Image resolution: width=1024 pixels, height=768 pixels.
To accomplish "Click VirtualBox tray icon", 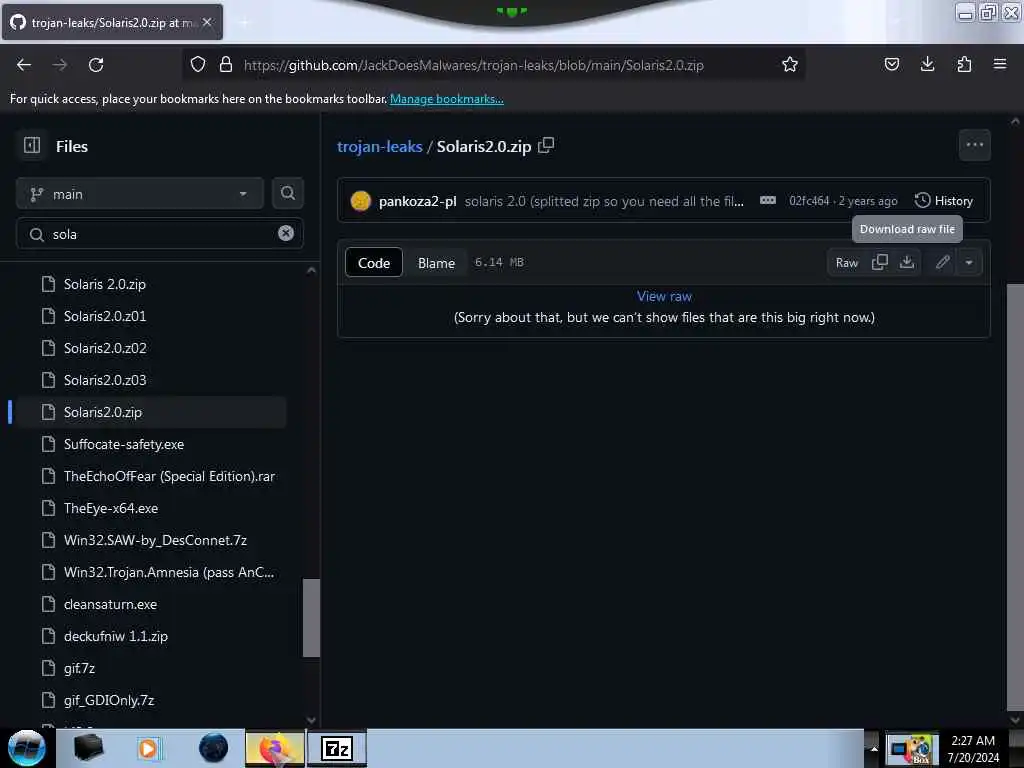I will (x=912, y=749).
